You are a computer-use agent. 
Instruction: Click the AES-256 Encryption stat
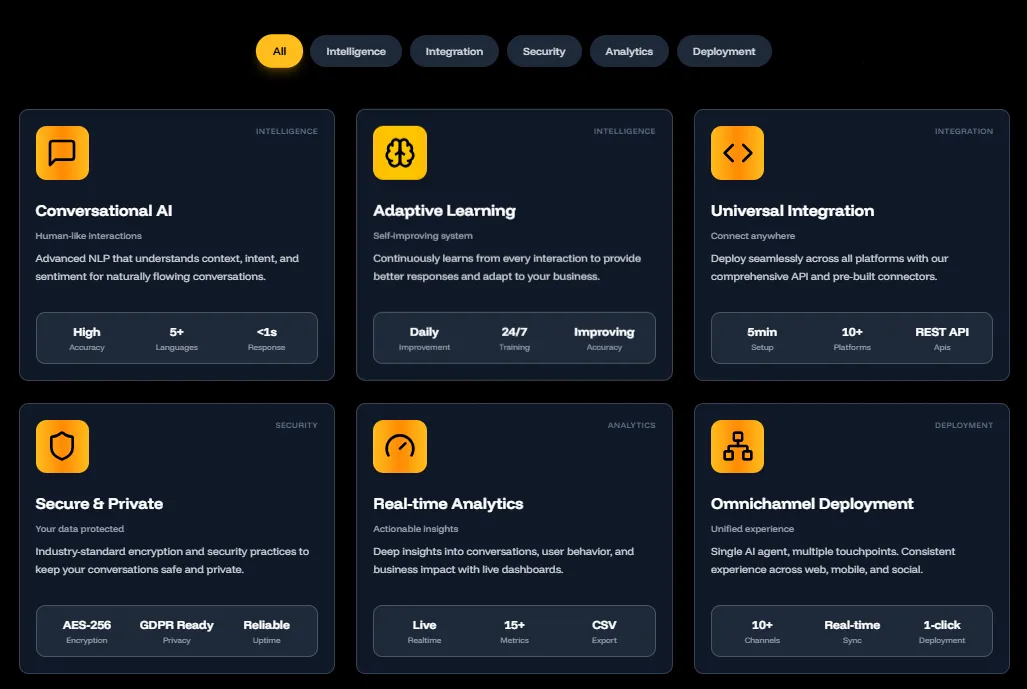click(87, 630)
